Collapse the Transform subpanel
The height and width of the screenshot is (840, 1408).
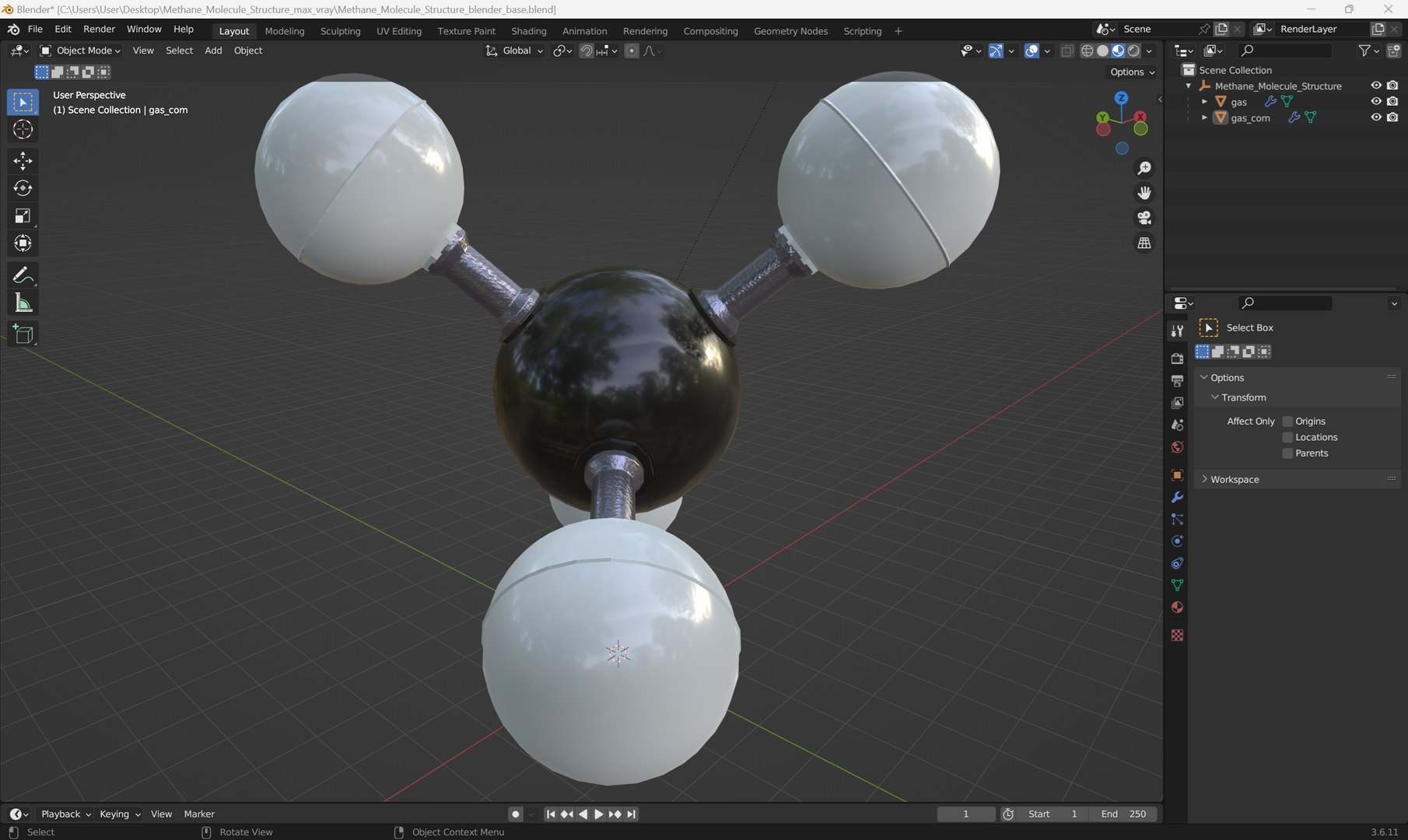pyautogui.click(x=1214, y=397)
